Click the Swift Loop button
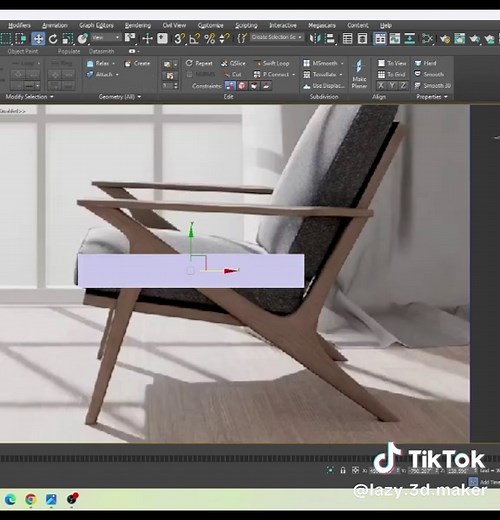This screenshot has height=520, width=500. point(271,63)
